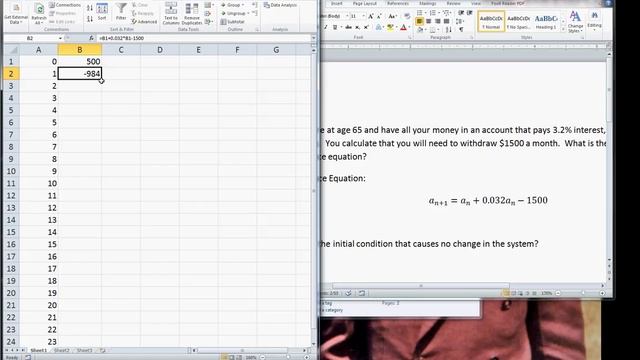Toggle Strikethrough formatting in Word
640x360 pixels.
[x=348, y=27]
